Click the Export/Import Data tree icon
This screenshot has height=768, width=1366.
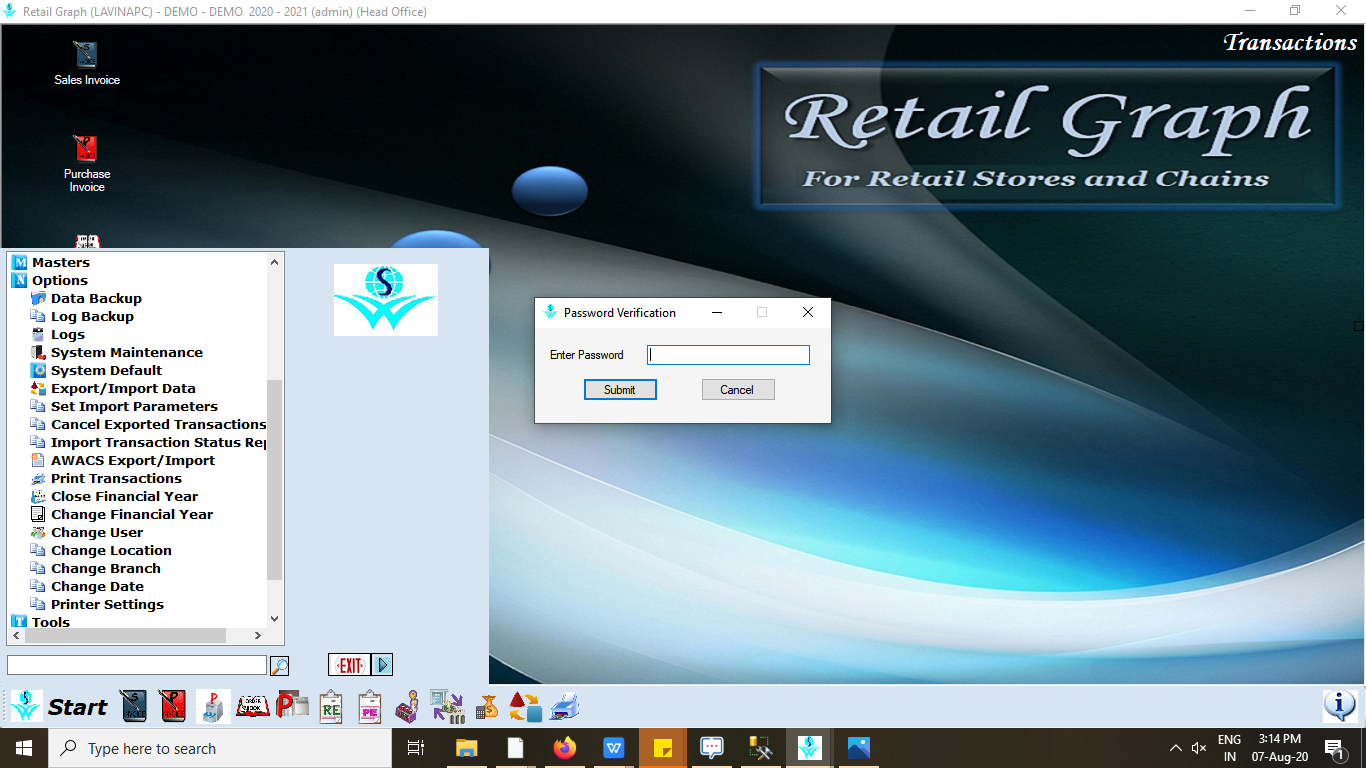(38, 389)
